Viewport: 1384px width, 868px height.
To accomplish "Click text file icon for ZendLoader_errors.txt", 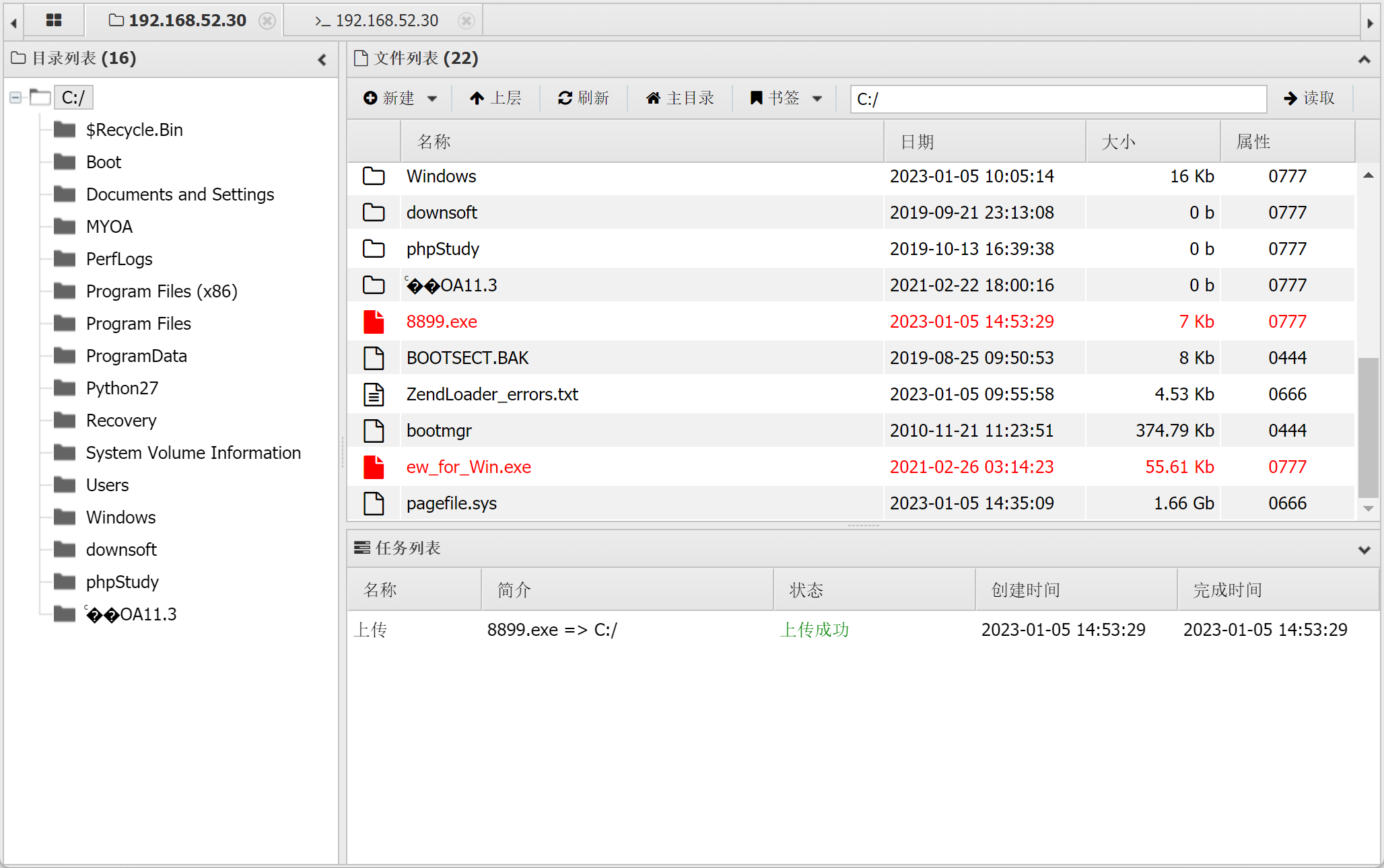I will pyautogui.click(x=374, y=394).
